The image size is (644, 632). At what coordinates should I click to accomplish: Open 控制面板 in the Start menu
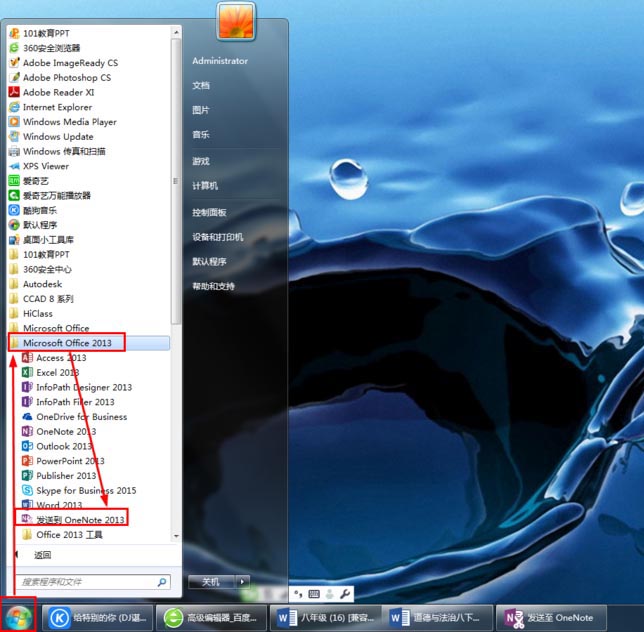click(x=209, y=213)
